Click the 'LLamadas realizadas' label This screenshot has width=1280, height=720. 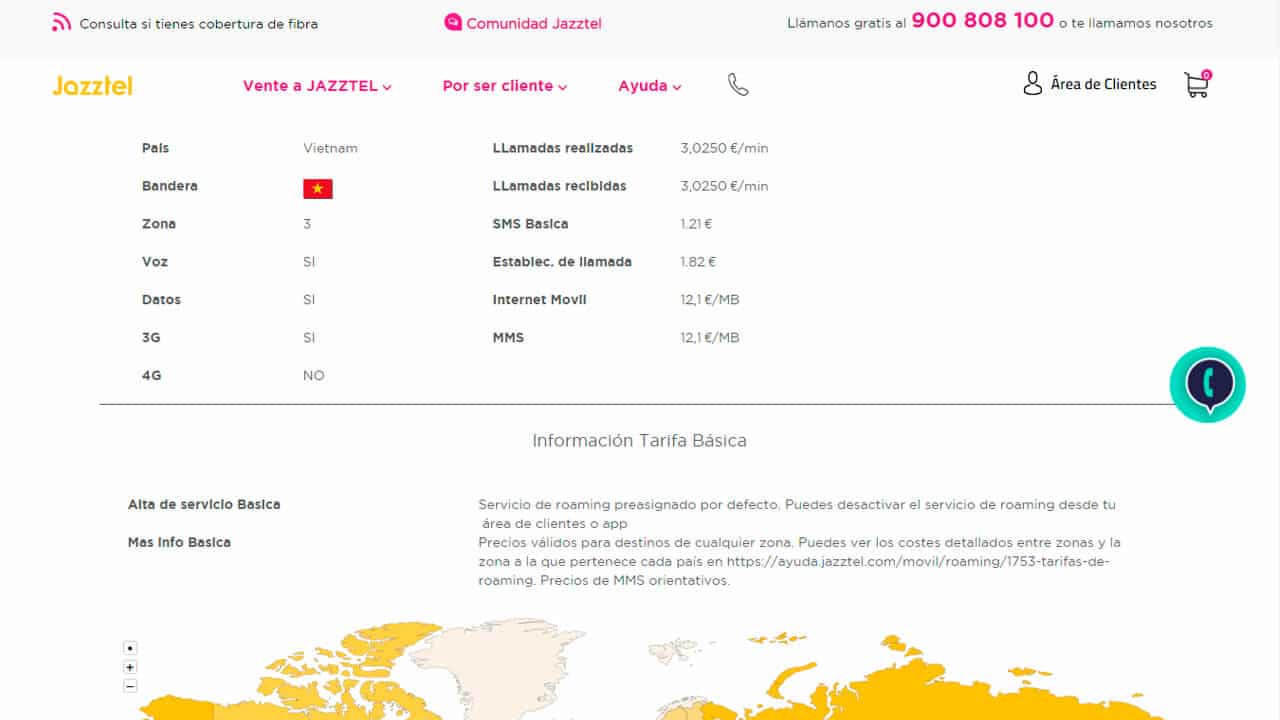[x=563, y=148]
